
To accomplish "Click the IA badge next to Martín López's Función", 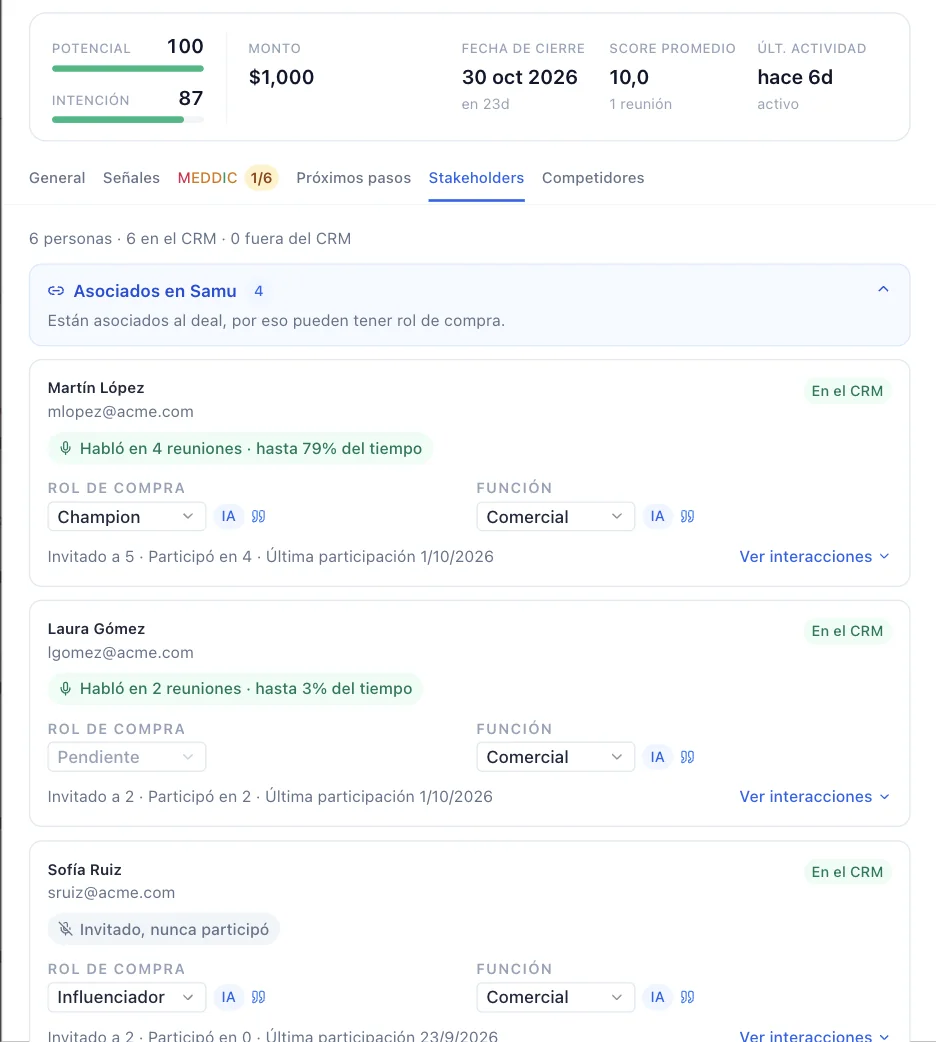I will (x=657, y=516).
